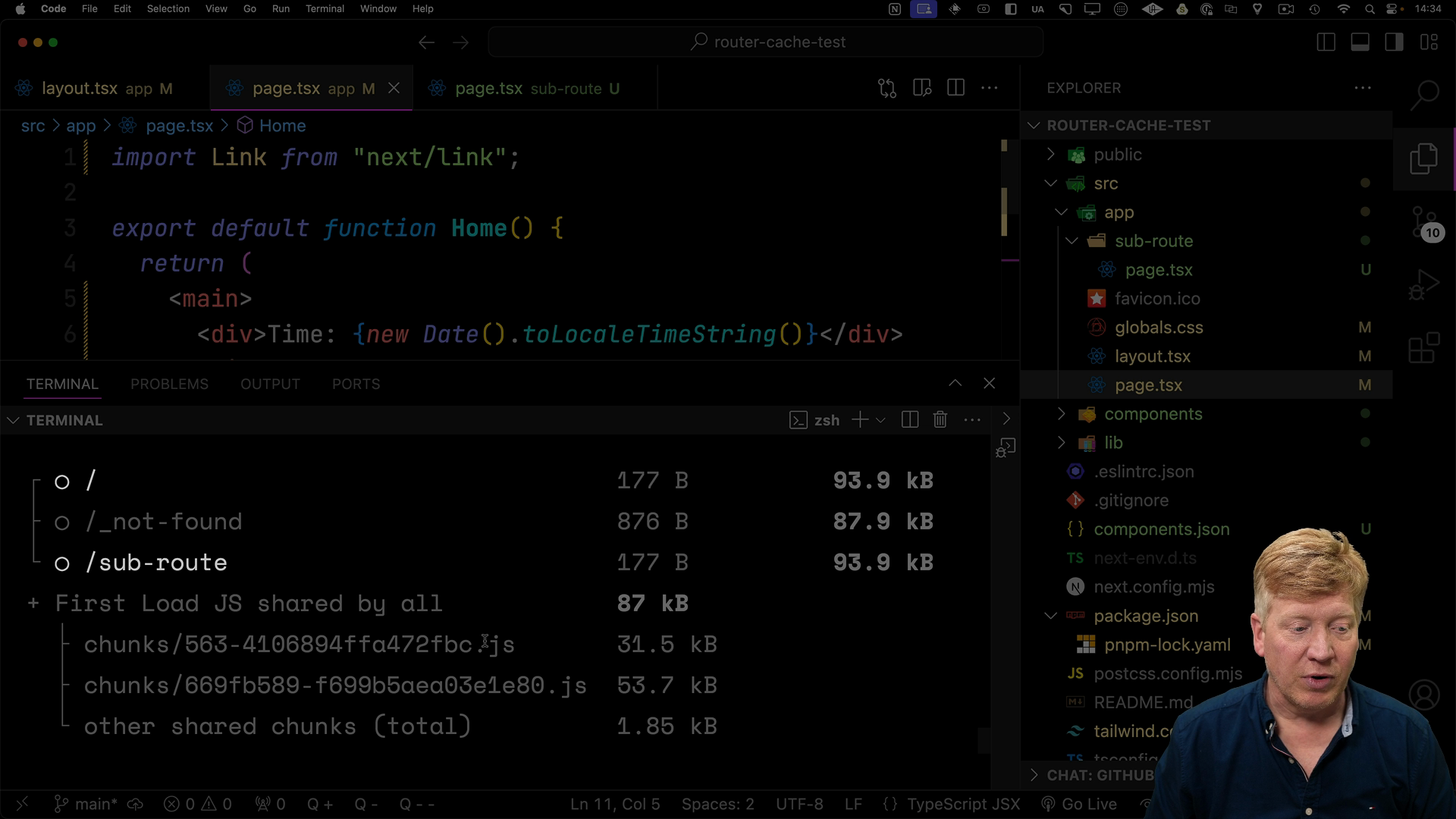Open the new terminal profile dropdown arrow
Image resolution: width=1456 pixels, height=819 pixels.
[x=880, y=420]
